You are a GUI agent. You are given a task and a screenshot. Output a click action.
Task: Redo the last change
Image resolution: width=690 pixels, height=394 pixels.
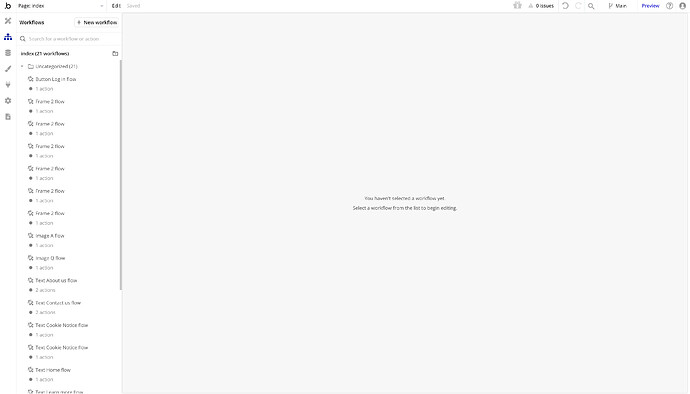coord(578,6)
